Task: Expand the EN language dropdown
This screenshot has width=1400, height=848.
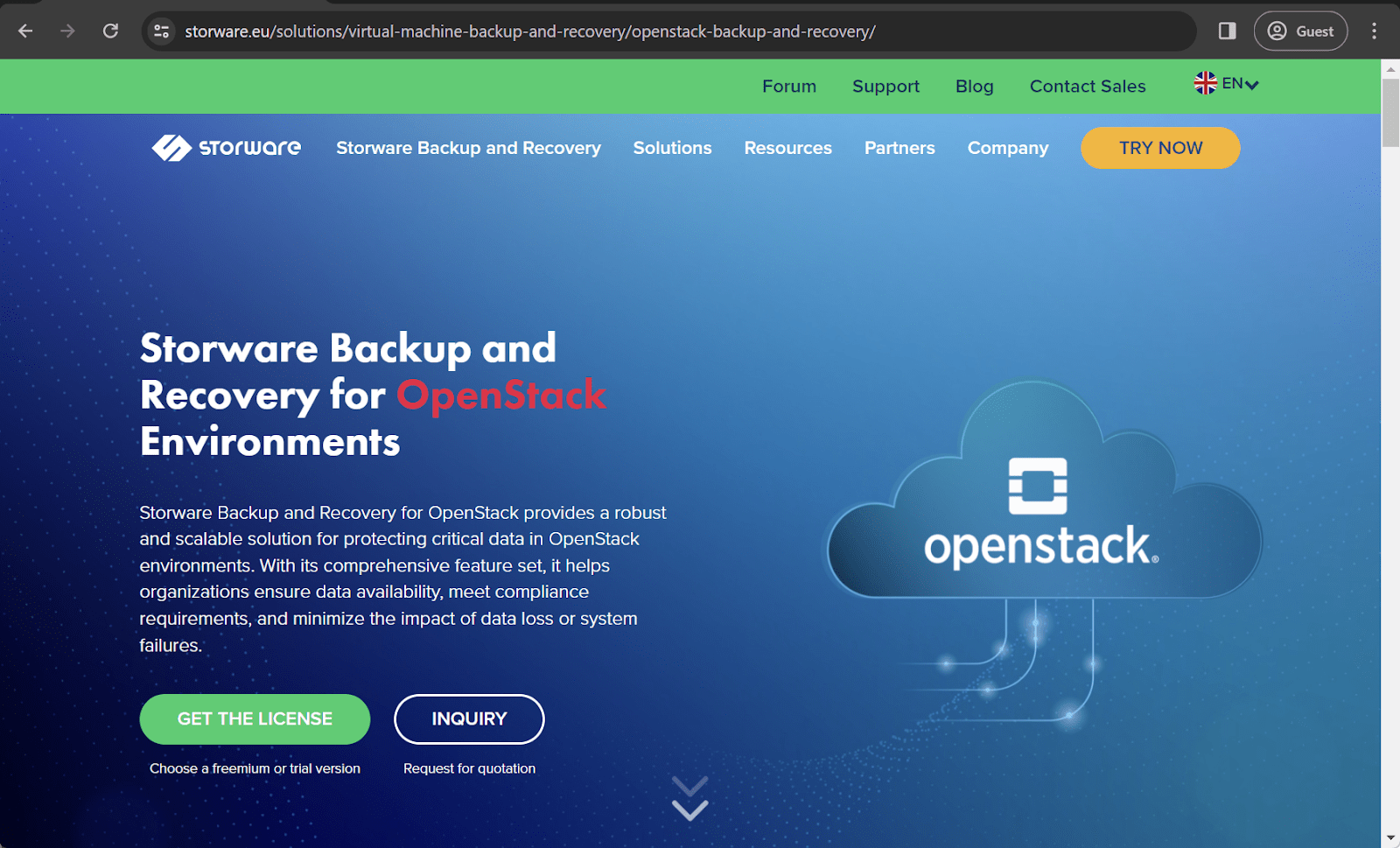Action: click(1236, 83)
